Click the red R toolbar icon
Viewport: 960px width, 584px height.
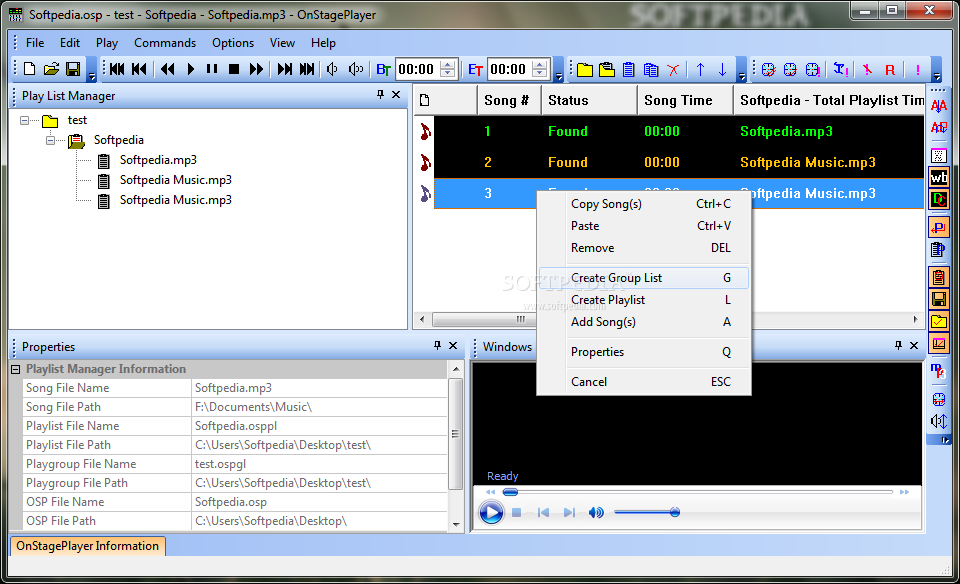(890, 70)
